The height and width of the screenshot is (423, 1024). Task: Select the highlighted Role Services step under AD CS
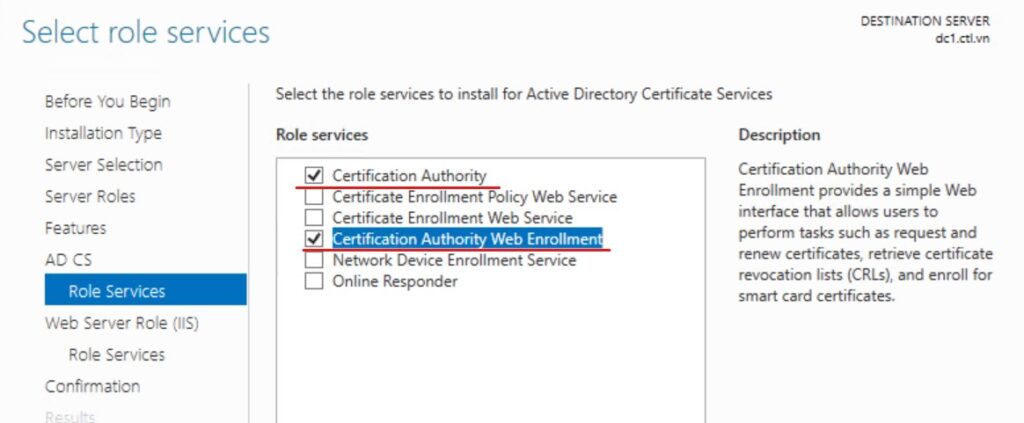117,291
